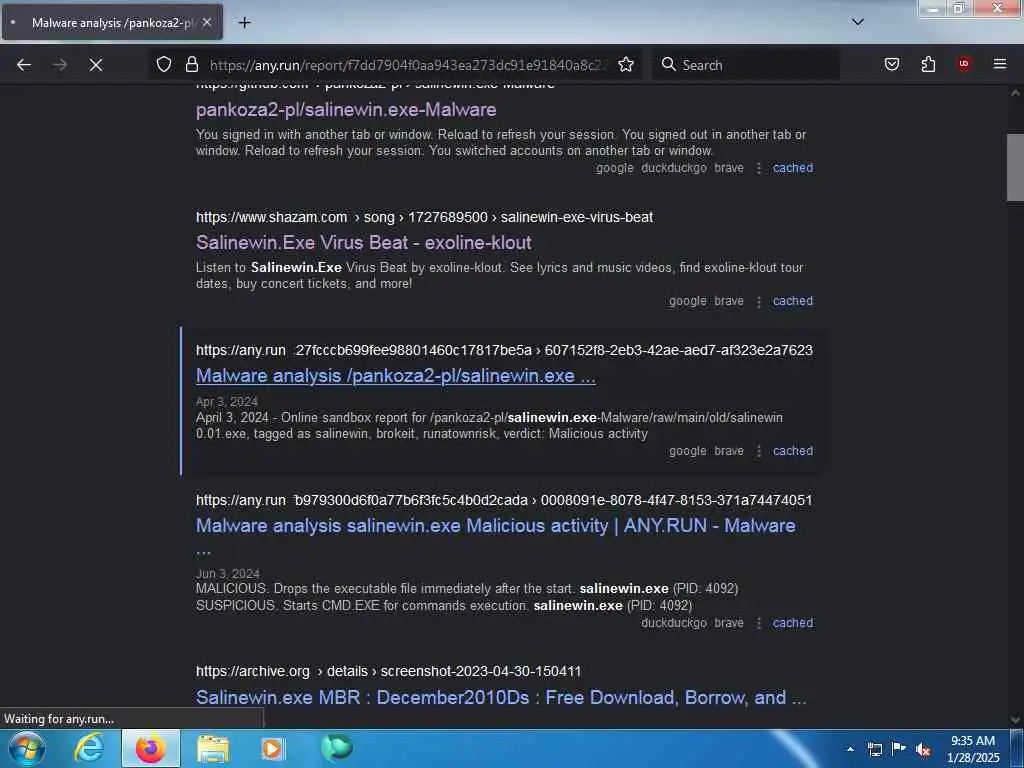The height and width of the screenshot is (768, 1024).
Task: Click google source of Shazam result
Action: pyautogui.click(x=688, y=301)
